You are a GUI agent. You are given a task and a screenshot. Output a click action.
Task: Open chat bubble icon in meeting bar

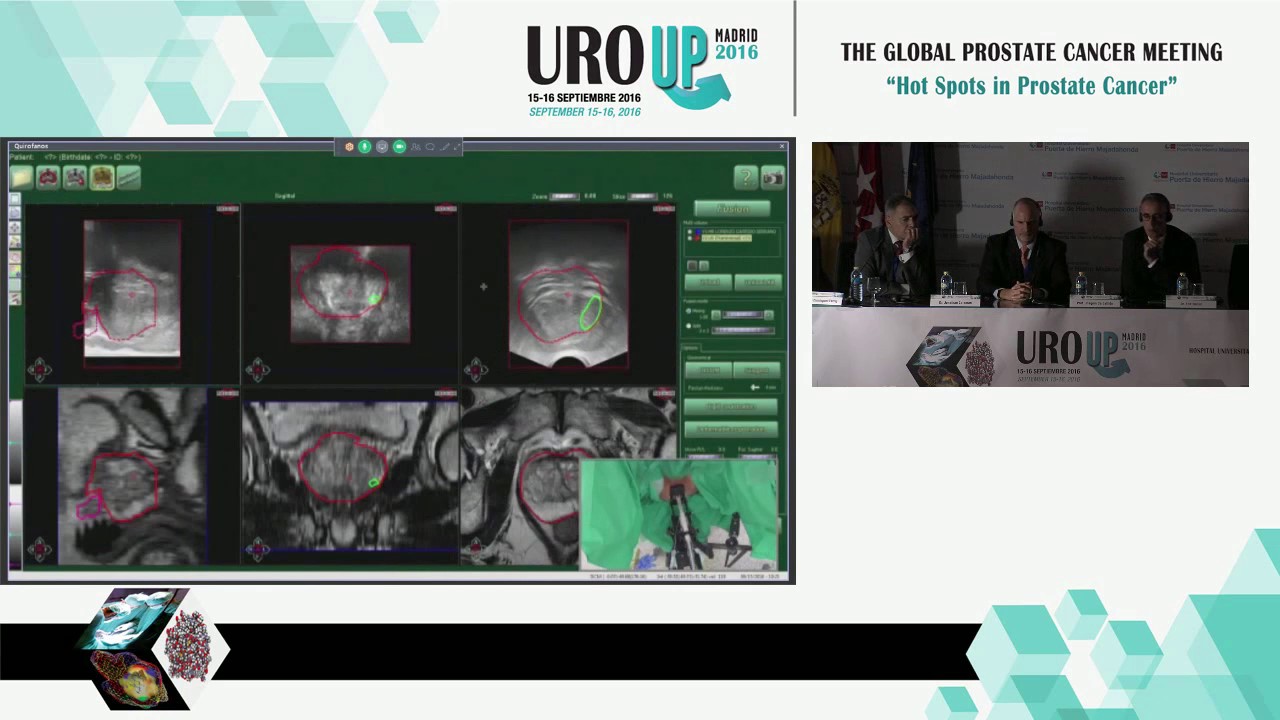430,147
